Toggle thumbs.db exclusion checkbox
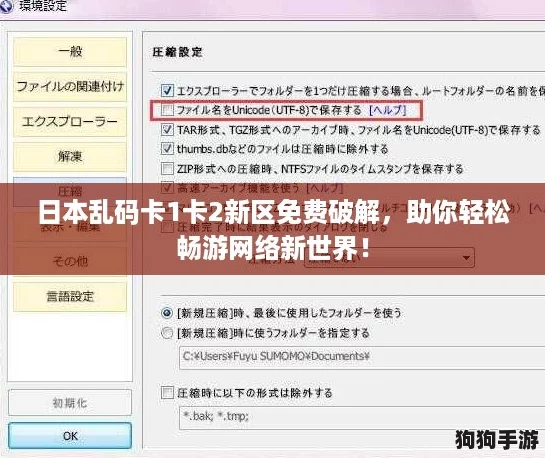Screen dimensions: 545x458 pyautogui.click(x=167, y=149)
